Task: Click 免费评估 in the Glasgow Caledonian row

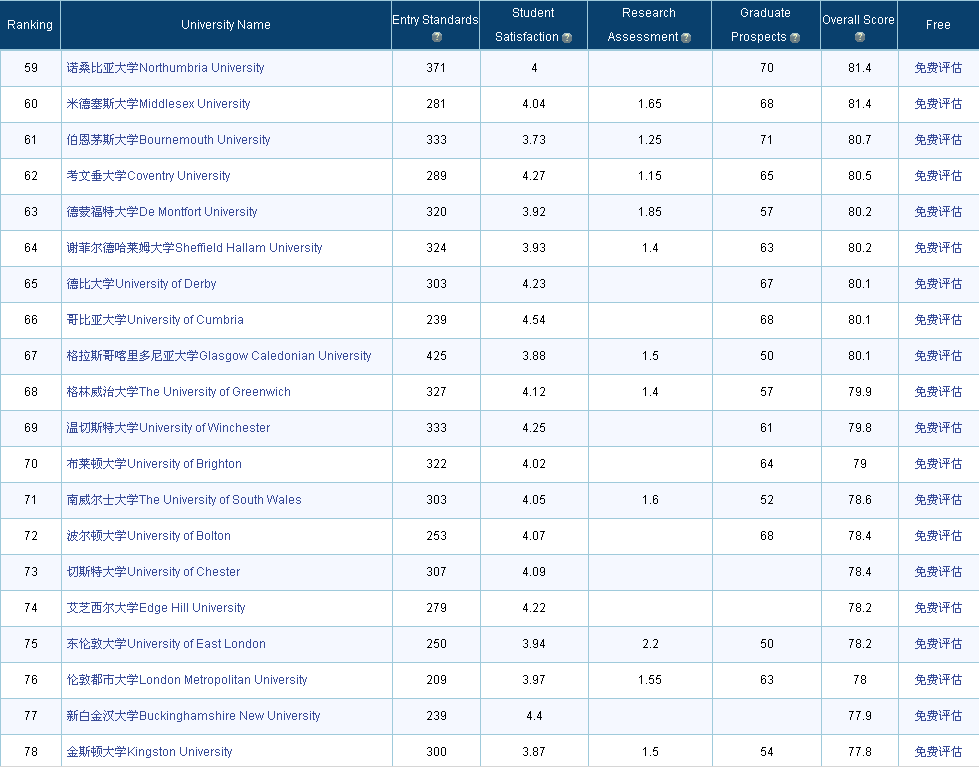Action: [x=938, y=356]
